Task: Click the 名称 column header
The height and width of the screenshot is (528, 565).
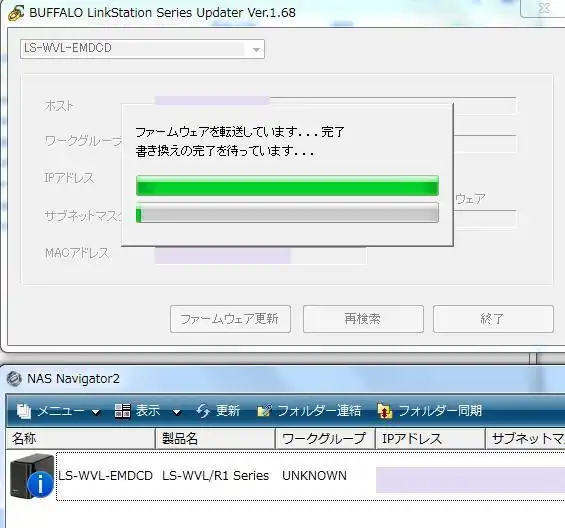Action: click(81, 439)
